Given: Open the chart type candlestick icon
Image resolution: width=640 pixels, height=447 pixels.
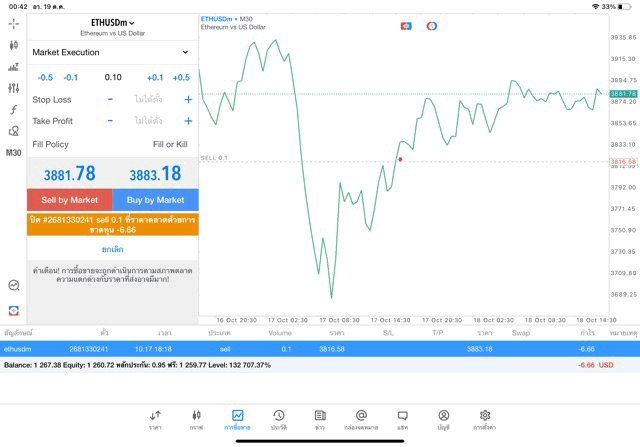Looking at the screenshot, I should click(x=14, y=45).
